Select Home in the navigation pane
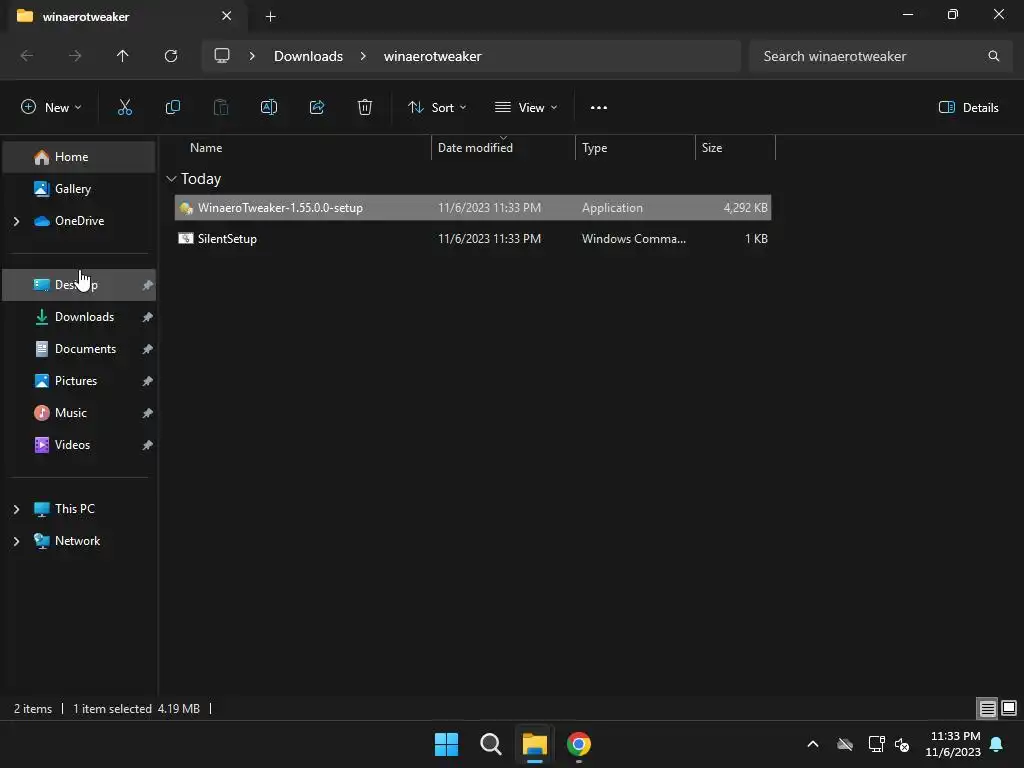Image resolution: width=1024 pixels, height=768 pixels. (79, 157)
